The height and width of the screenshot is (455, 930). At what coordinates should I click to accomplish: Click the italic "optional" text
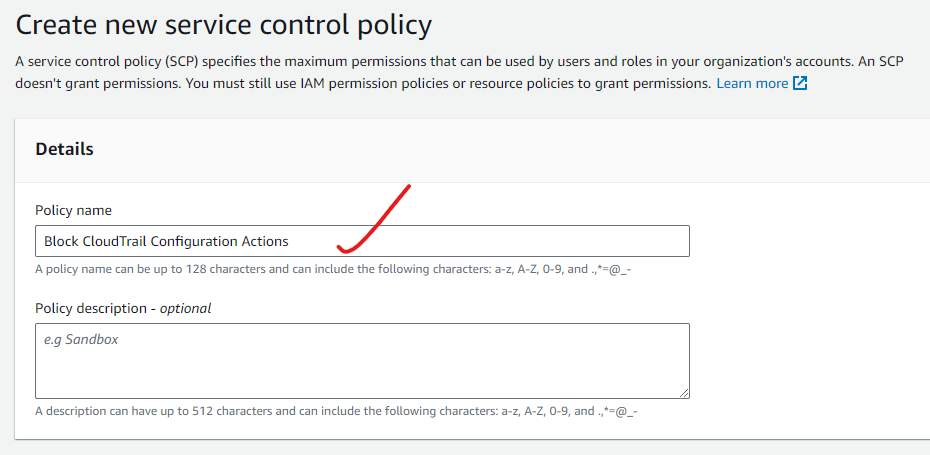(x=186, y=308)
